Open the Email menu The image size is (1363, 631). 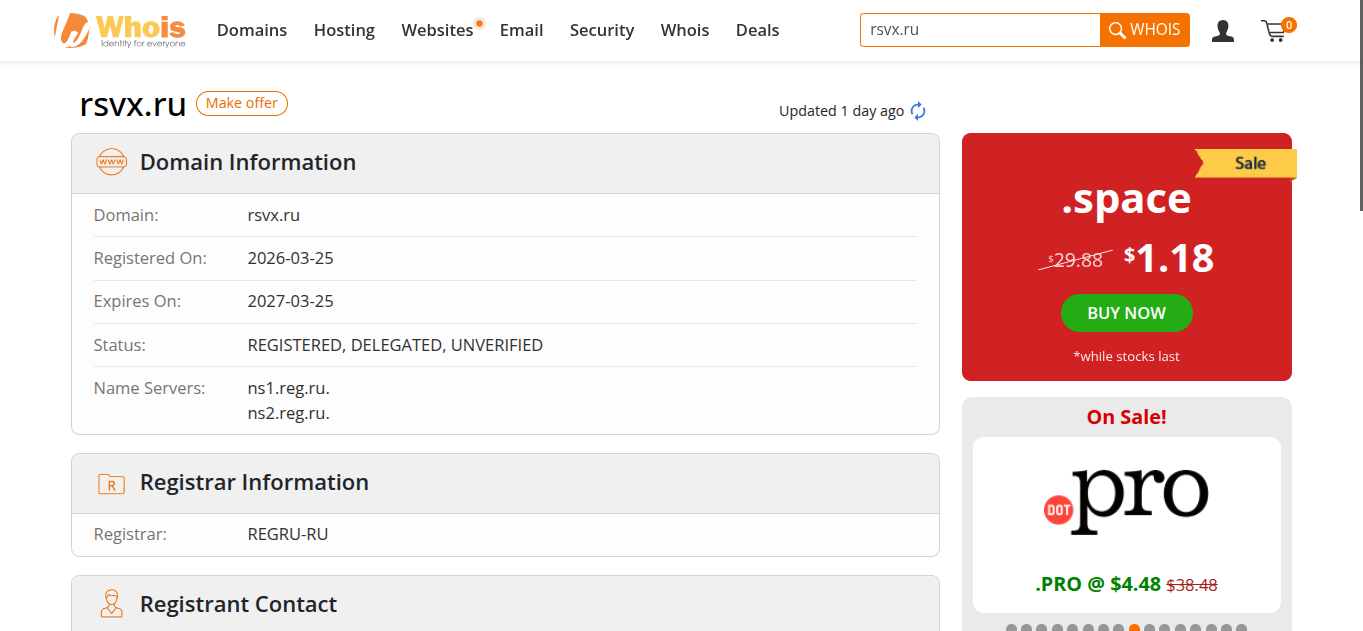522,30
